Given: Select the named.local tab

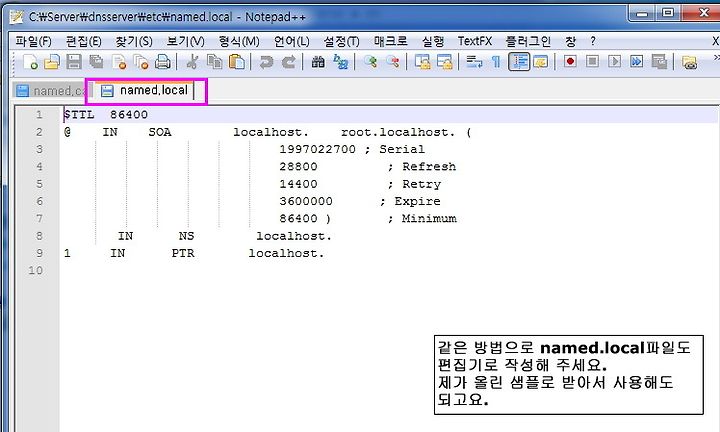Looking at the screenshot, I should coord(146,90).
